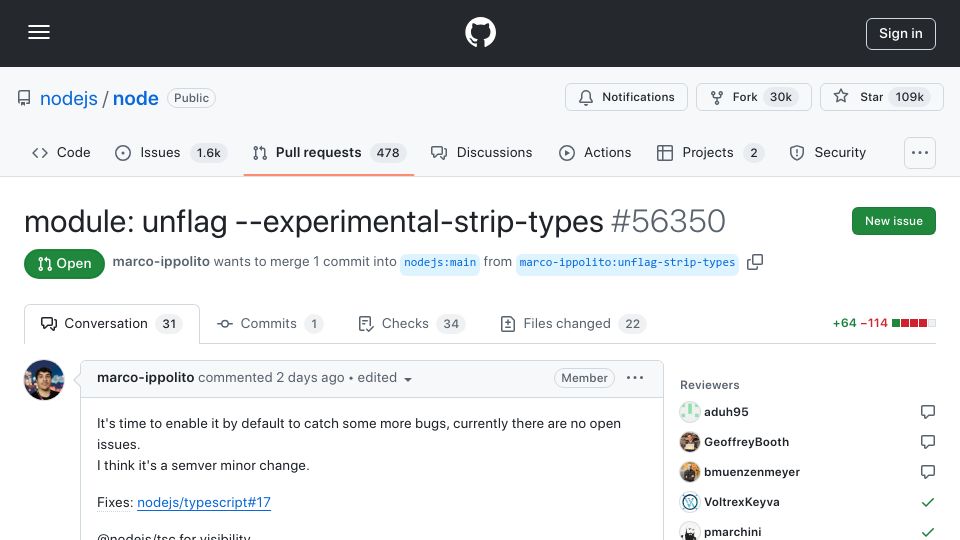Click the 109k star count
The image size is (960, 540).
click(909, 97)
